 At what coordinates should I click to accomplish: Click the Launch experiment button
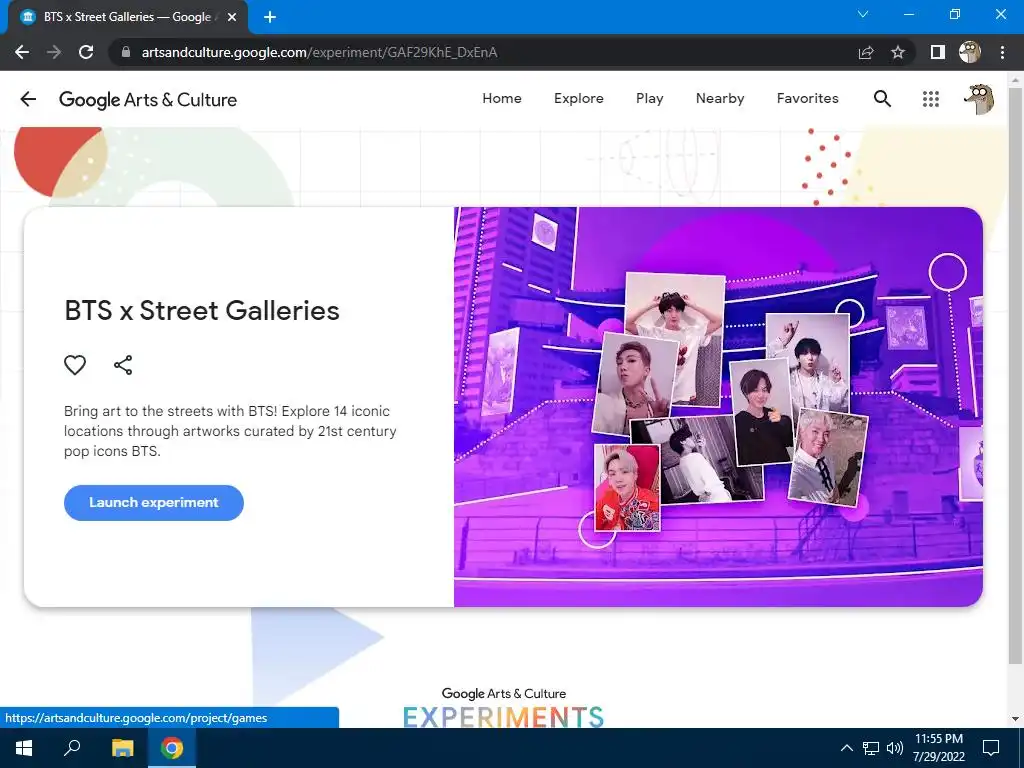[x=153, y=502]
